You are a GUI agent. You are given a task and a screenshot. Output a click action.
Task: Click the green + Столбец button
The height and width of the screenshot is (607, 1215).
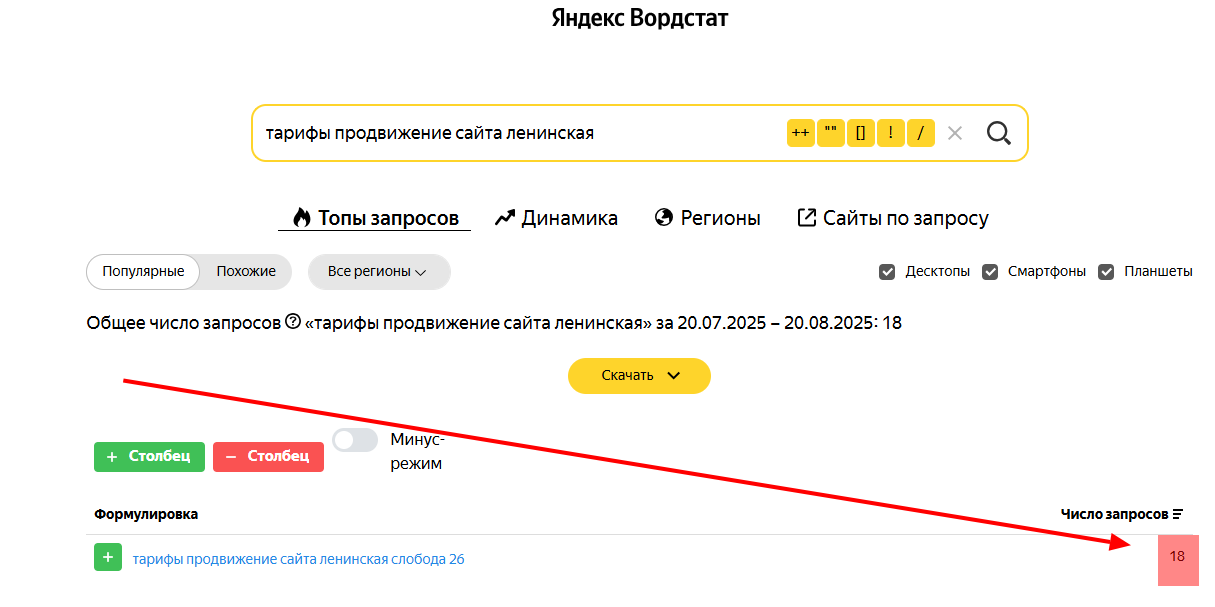(x=149, y=457)
